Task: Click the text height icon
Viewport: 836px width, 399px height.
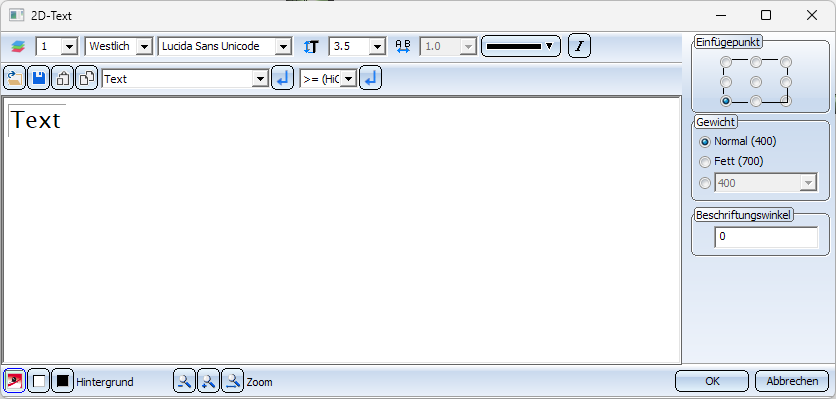Action: [311, 46]
